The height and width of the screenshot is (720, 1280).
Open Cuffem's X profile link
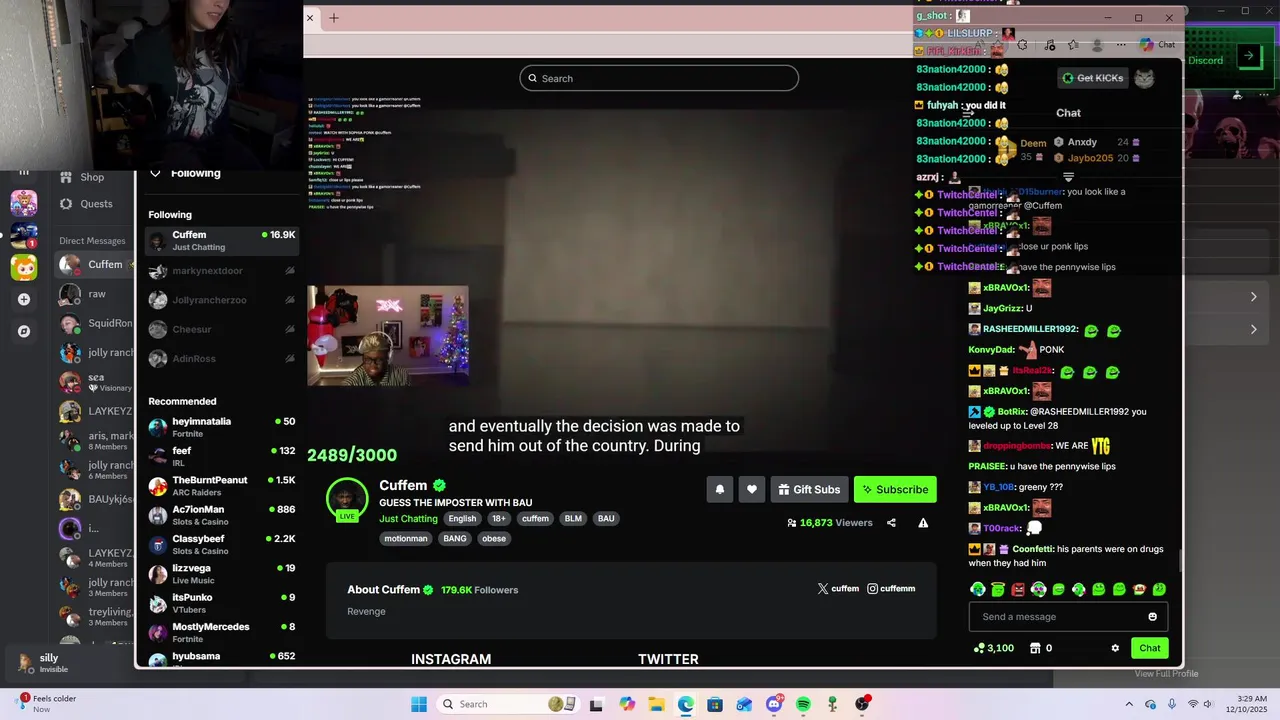(838, 589)
